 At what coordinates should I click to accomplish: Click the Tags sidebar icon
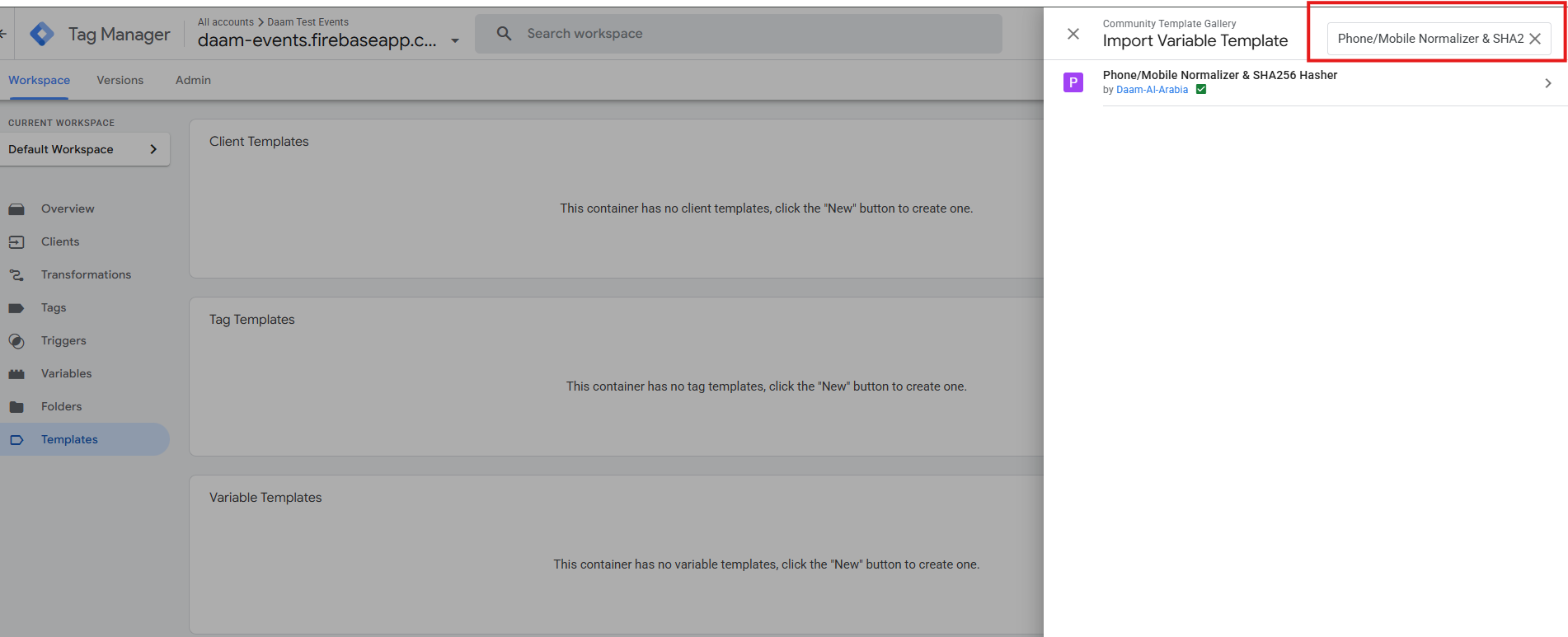16,308
